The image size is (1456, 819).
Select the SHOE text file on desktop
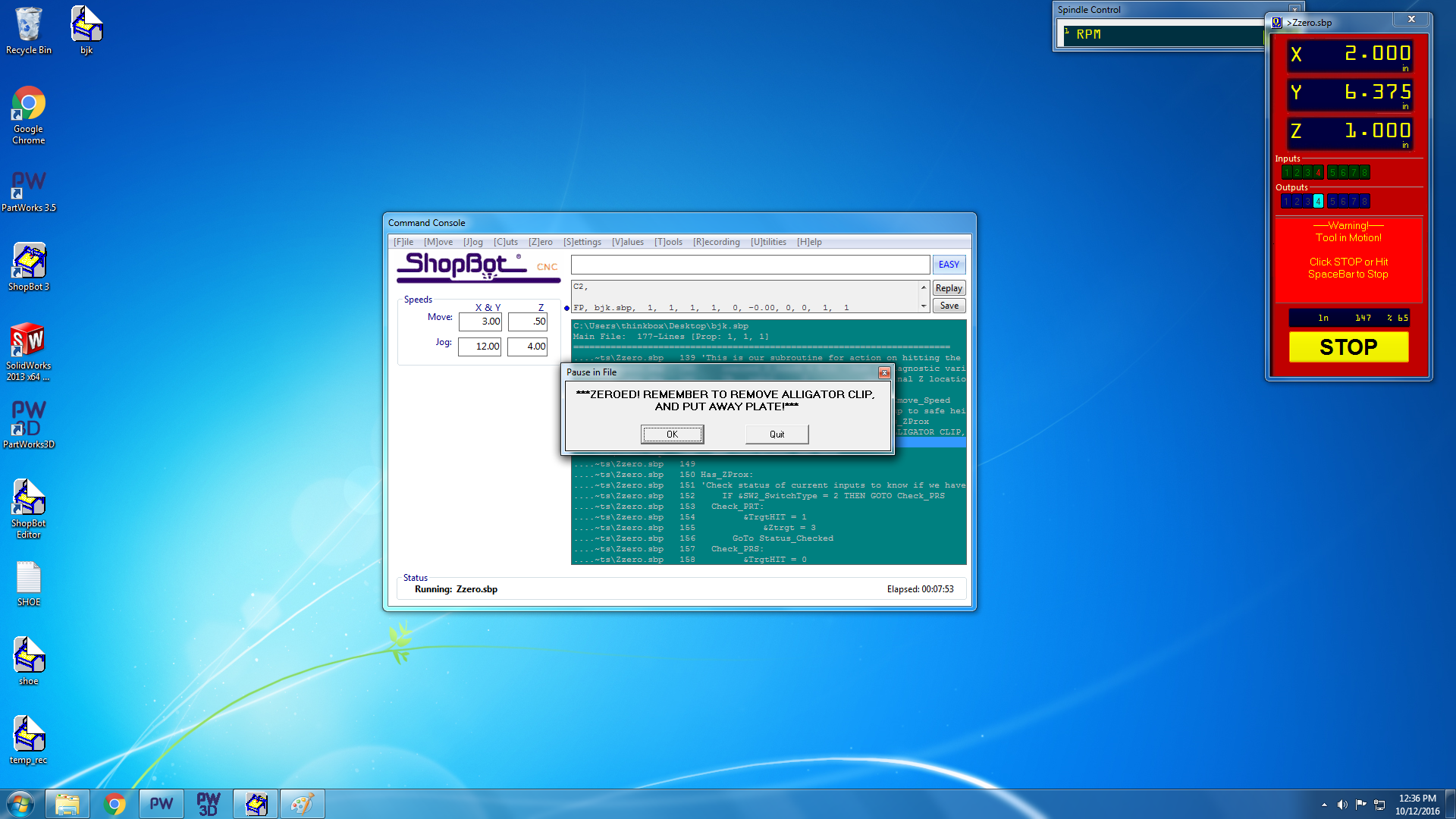29,584
